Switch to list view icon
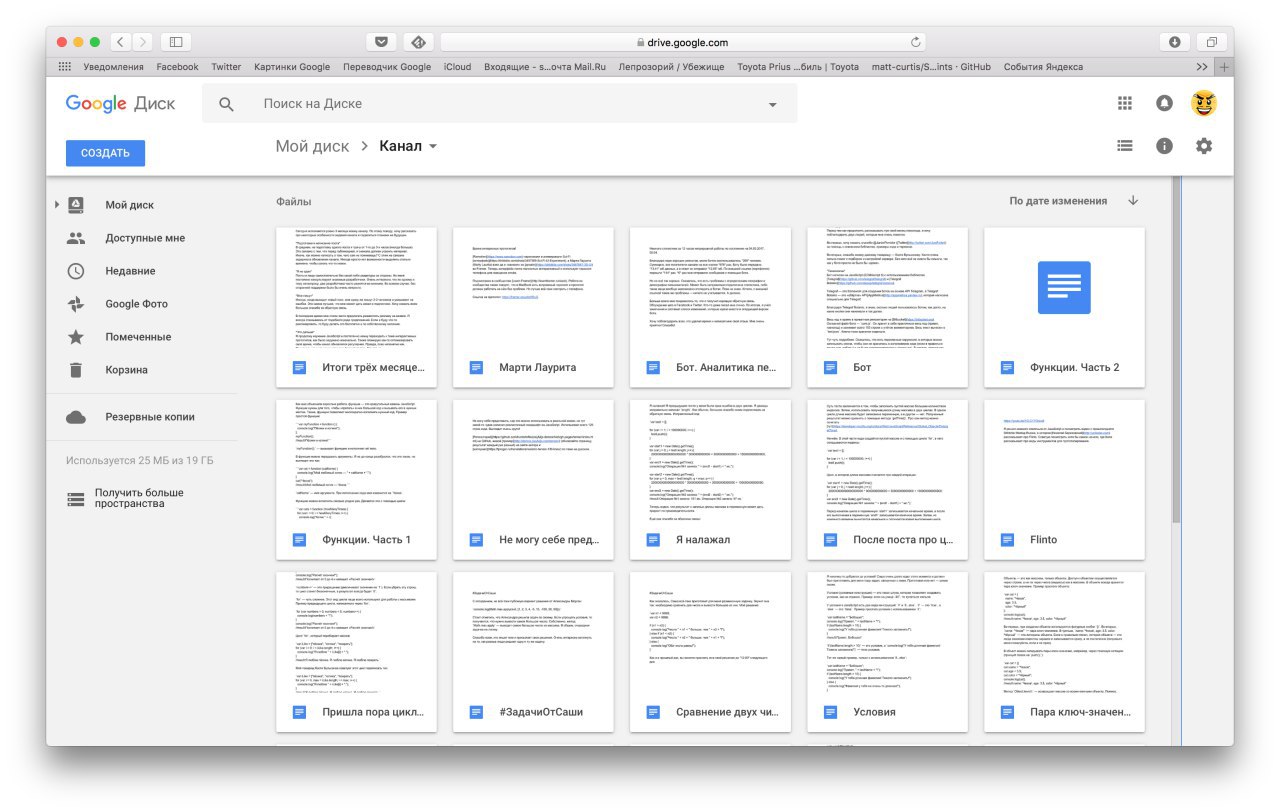The image size is (1280, 812). 1125,146
